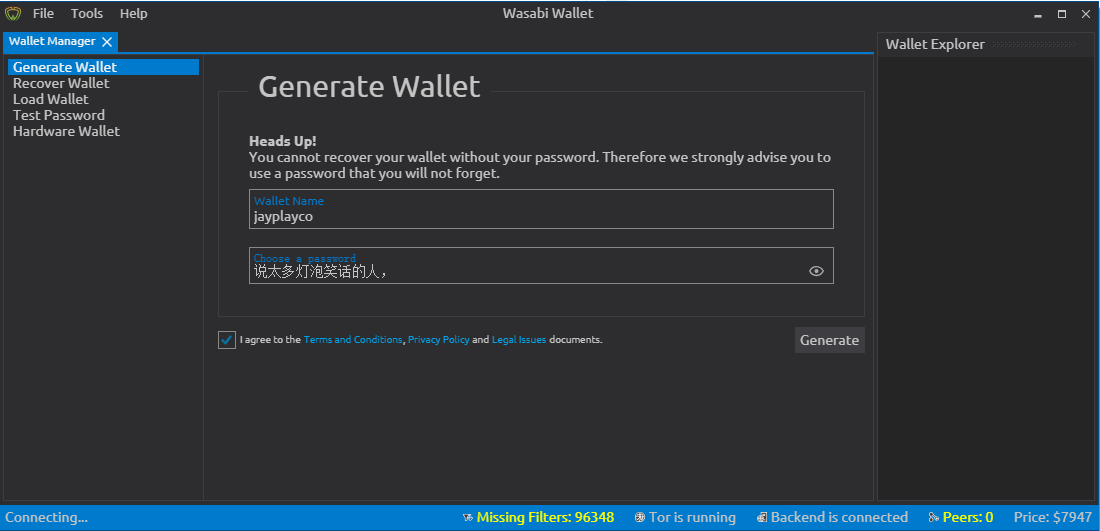The image size is (1100, 531).
Task: Click the Wallet Name input field
Action: pos(541,209)
